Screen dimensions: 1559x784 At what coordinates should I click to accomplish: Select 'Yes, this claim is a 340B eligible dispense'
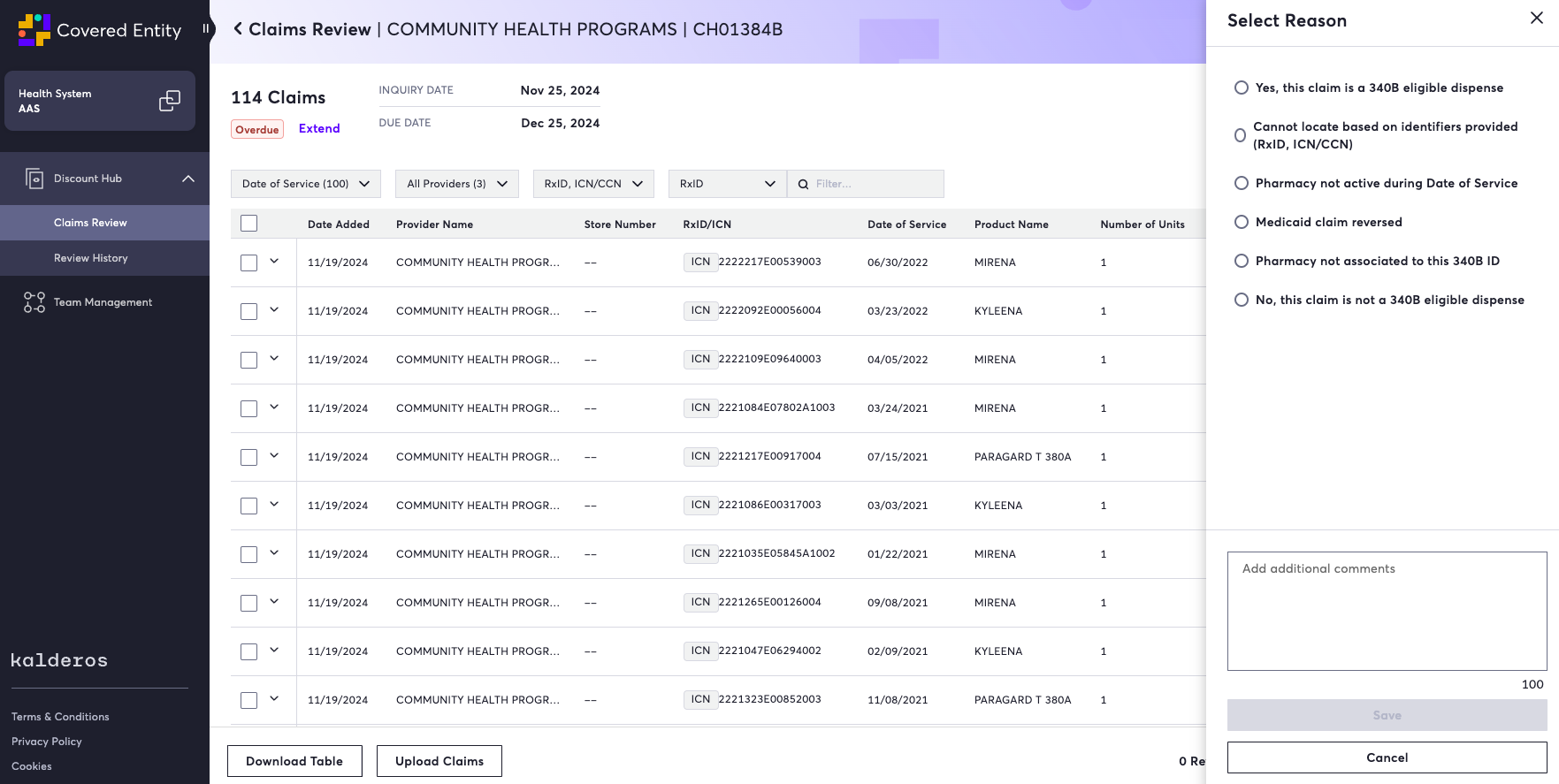1242,88
